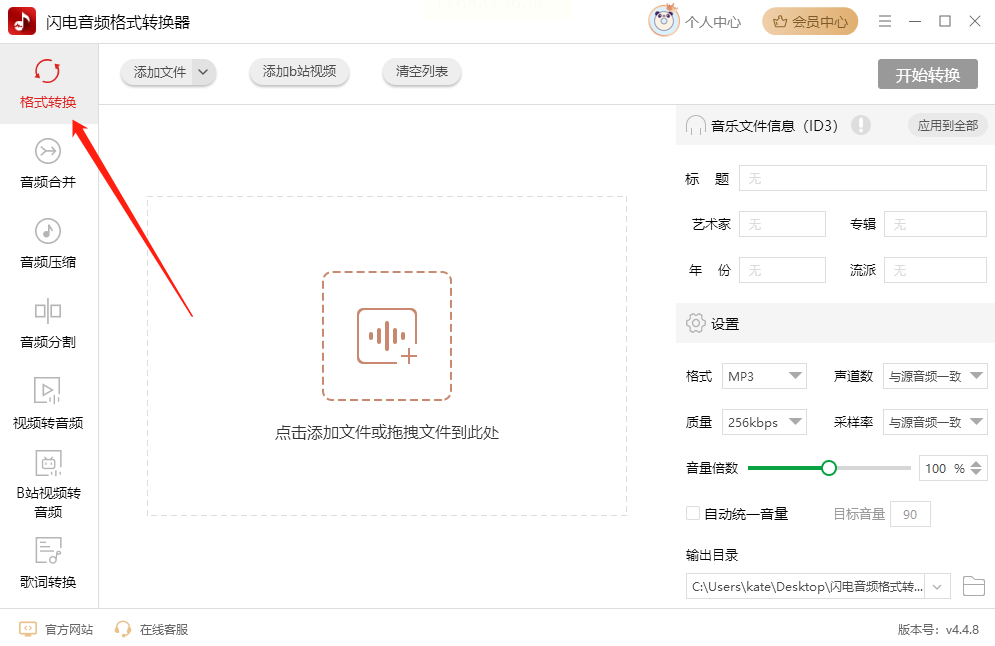Enable the 自动统一音量 checkbox

click(693, 513)
